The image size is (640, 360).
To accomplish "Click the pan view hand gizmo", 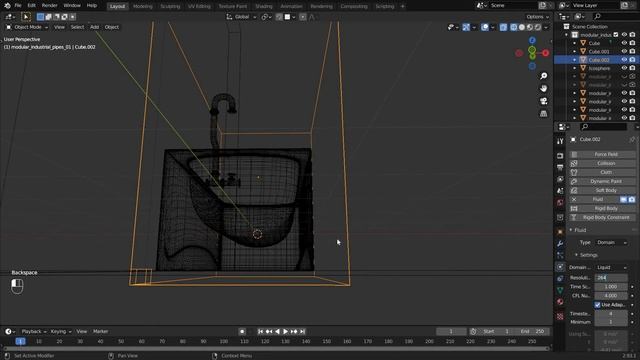I will (x=544, y=89).
